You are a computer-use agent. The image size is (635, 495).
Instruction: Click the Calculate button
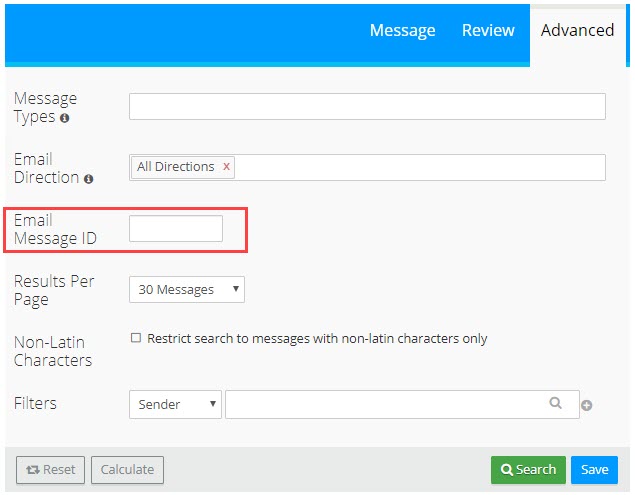pyautogui.click(x=127, y=470)
